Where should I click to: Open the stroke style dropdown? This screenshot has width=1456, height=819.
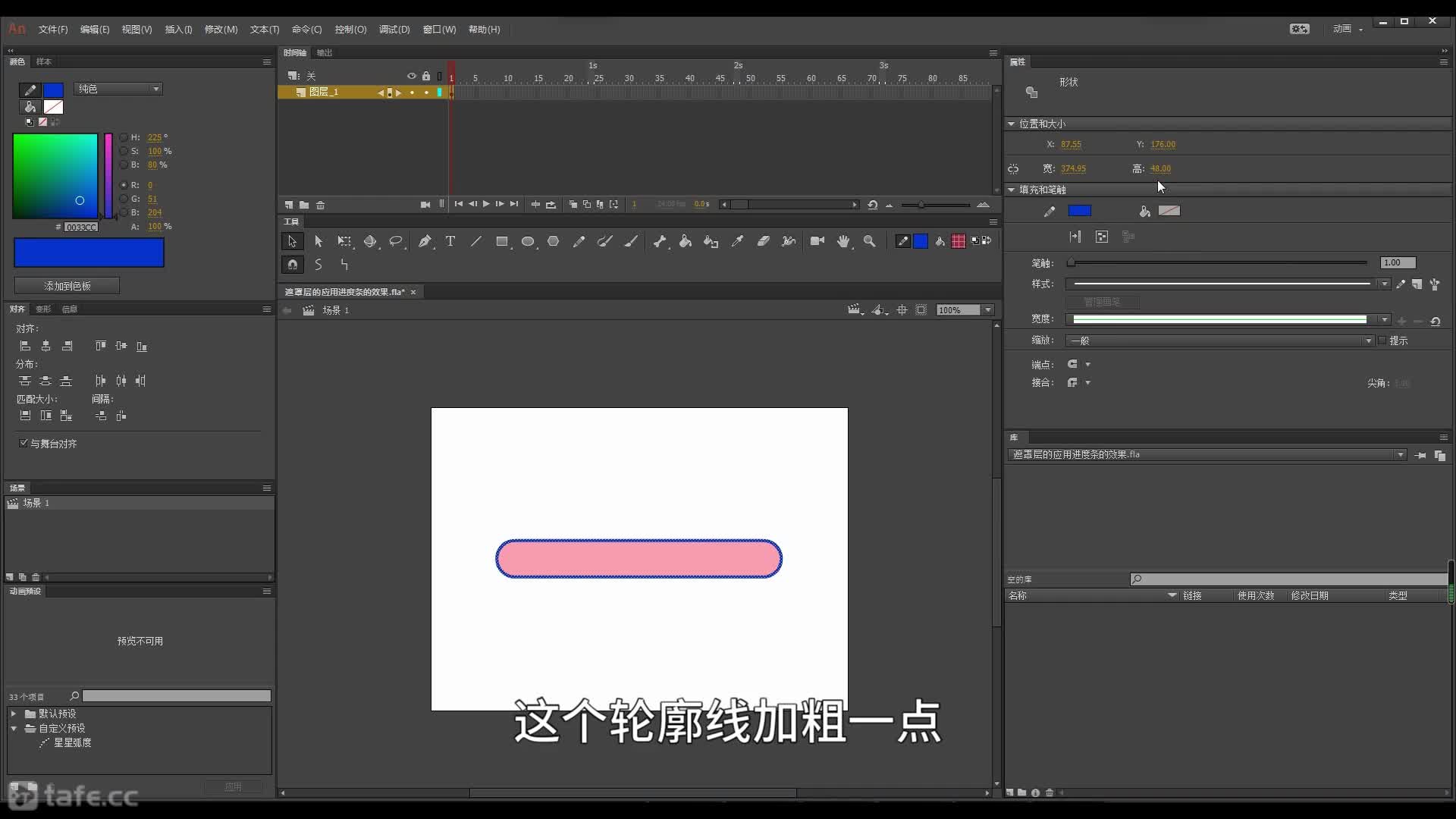coord(1228,284)
